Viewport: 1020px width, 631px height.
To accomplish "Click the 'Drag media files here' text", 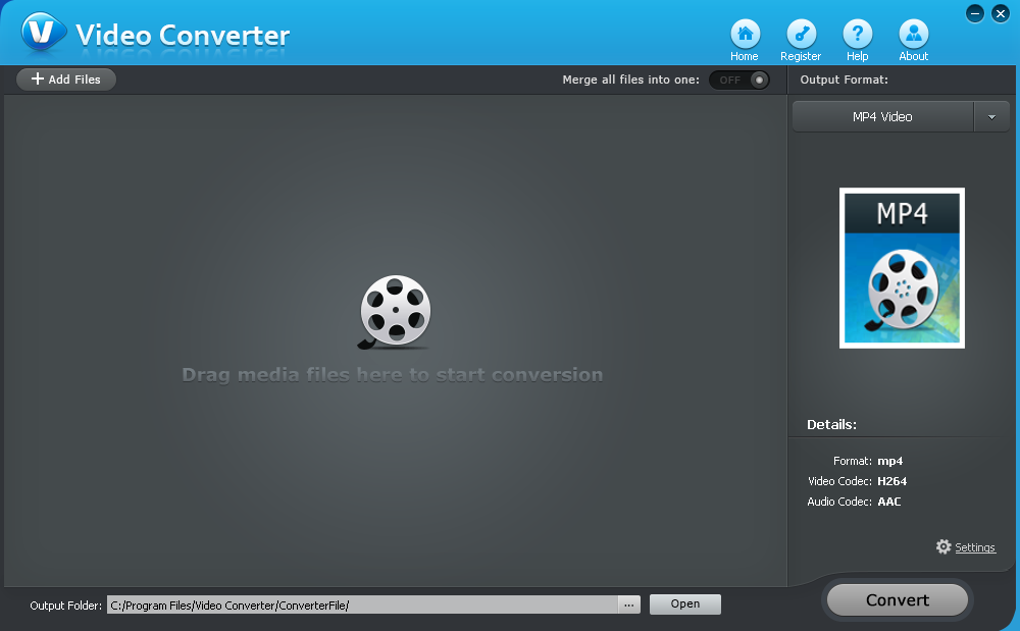I will [392, 375].
